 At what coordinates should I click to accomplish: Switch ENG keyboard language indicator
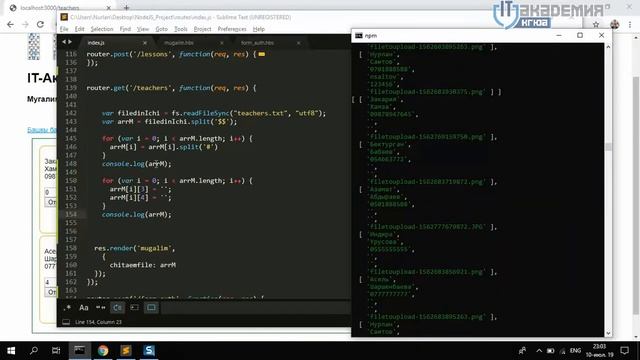point(575,351)
